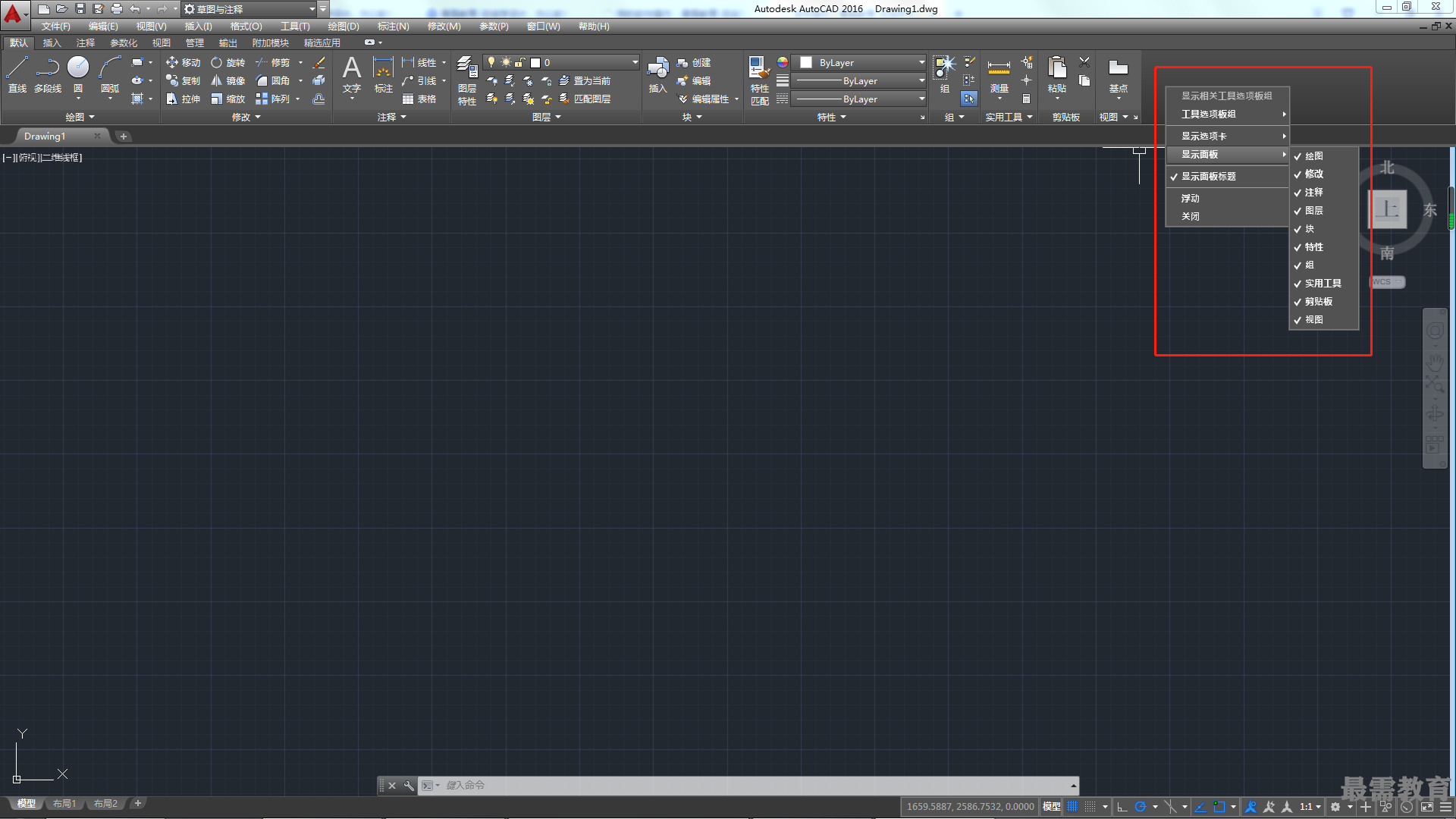
Task: Uncheck the 图层 panel
Action: click(1323, 211)
